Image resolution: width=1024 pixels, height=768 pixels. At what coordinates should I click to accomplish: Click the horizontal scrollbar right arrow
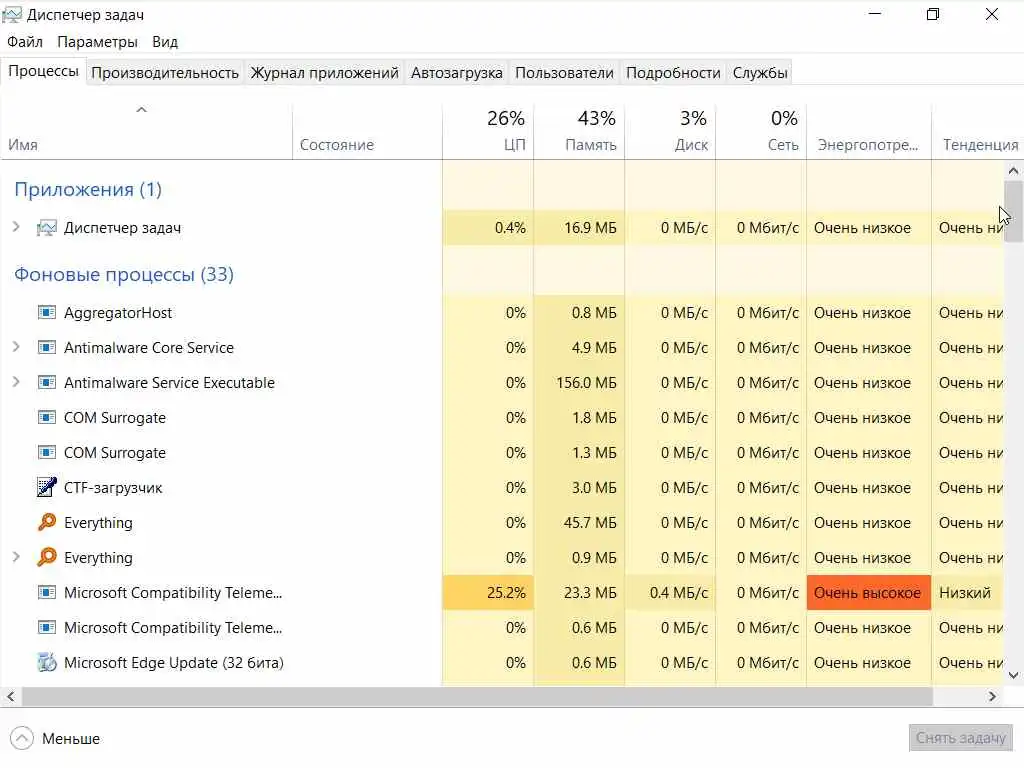coord(992,697)
